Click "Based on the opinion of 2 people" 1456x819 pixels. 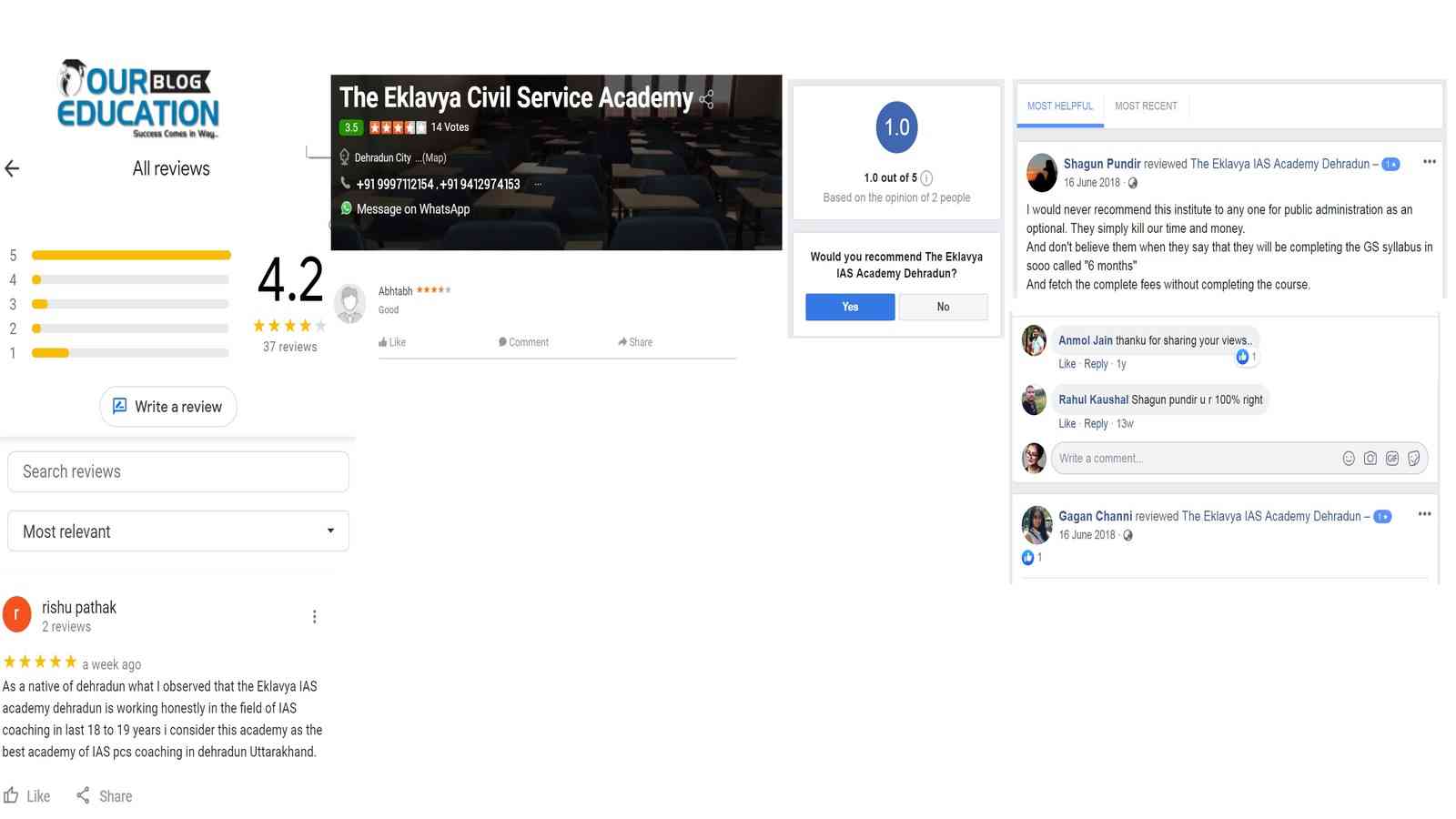896,197
